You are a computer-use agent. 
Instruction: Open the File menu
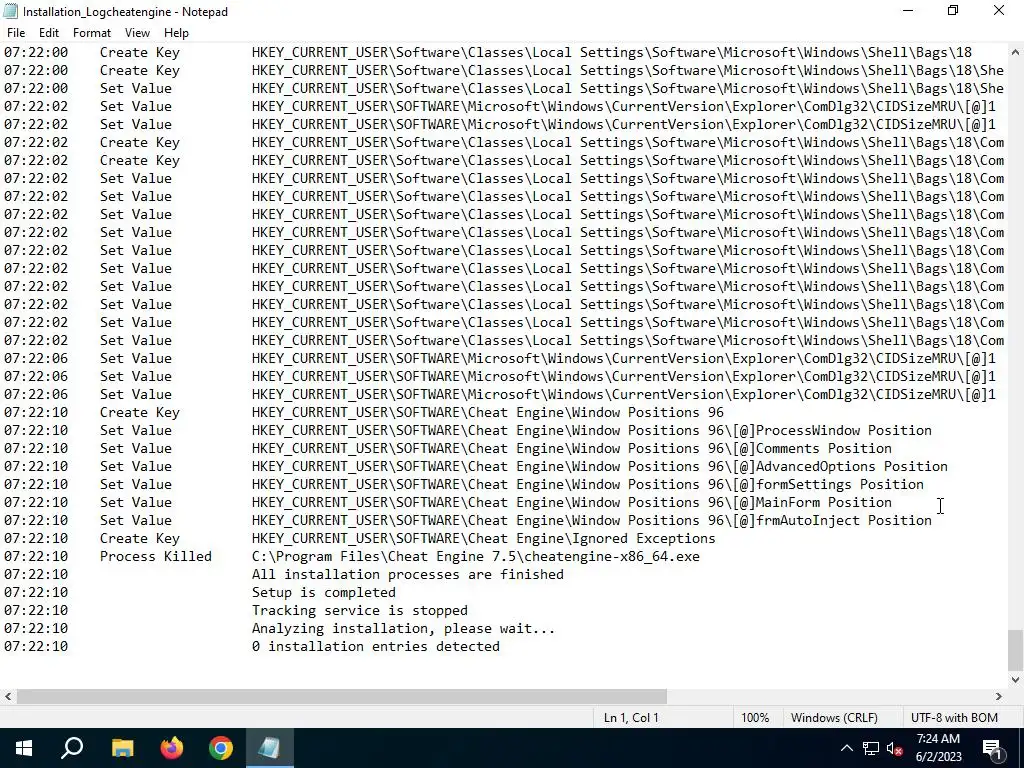point(16,33)
